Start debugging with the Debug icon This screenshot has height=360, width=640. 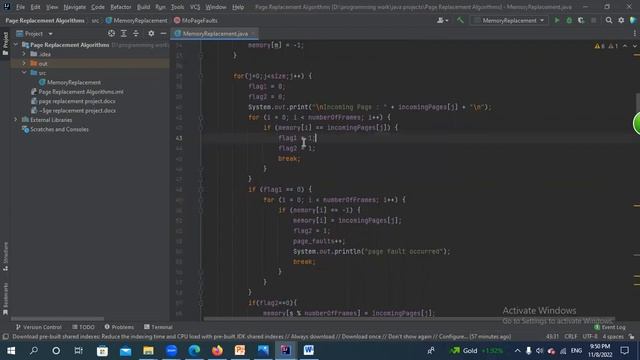(569, 20)
